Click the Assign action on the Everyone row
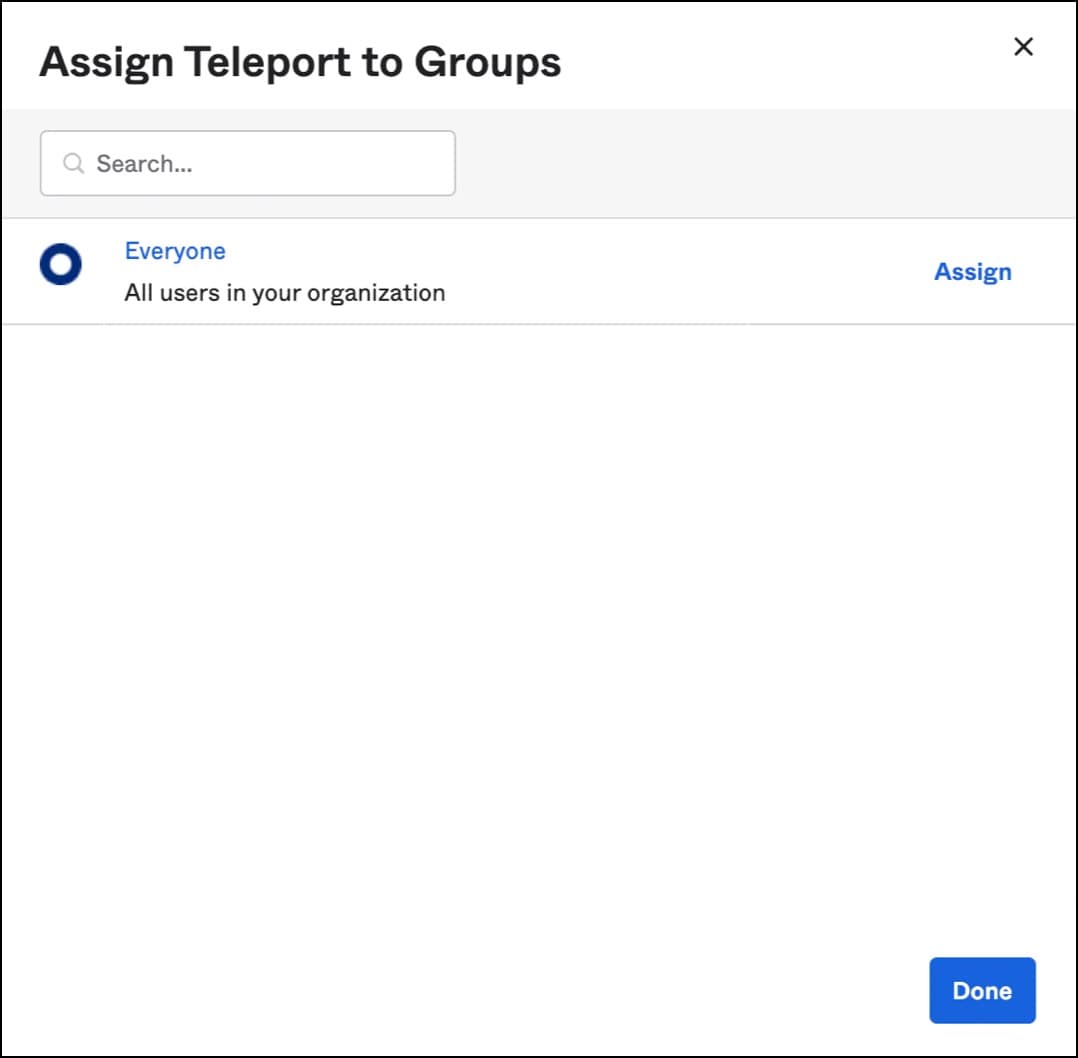 click(973, 271)
